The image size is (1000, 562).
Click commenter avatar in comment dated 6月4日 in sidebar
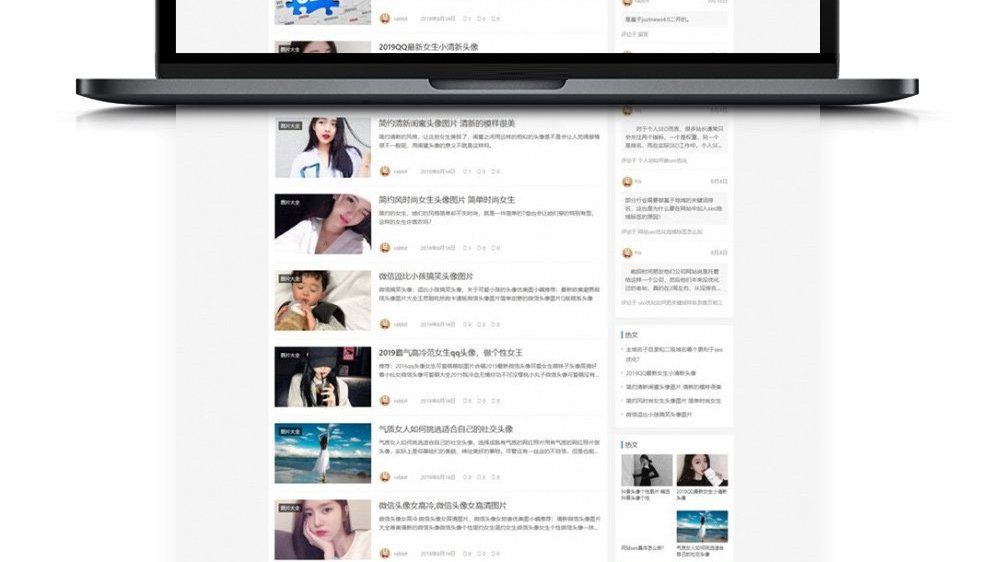pos(627,182)
